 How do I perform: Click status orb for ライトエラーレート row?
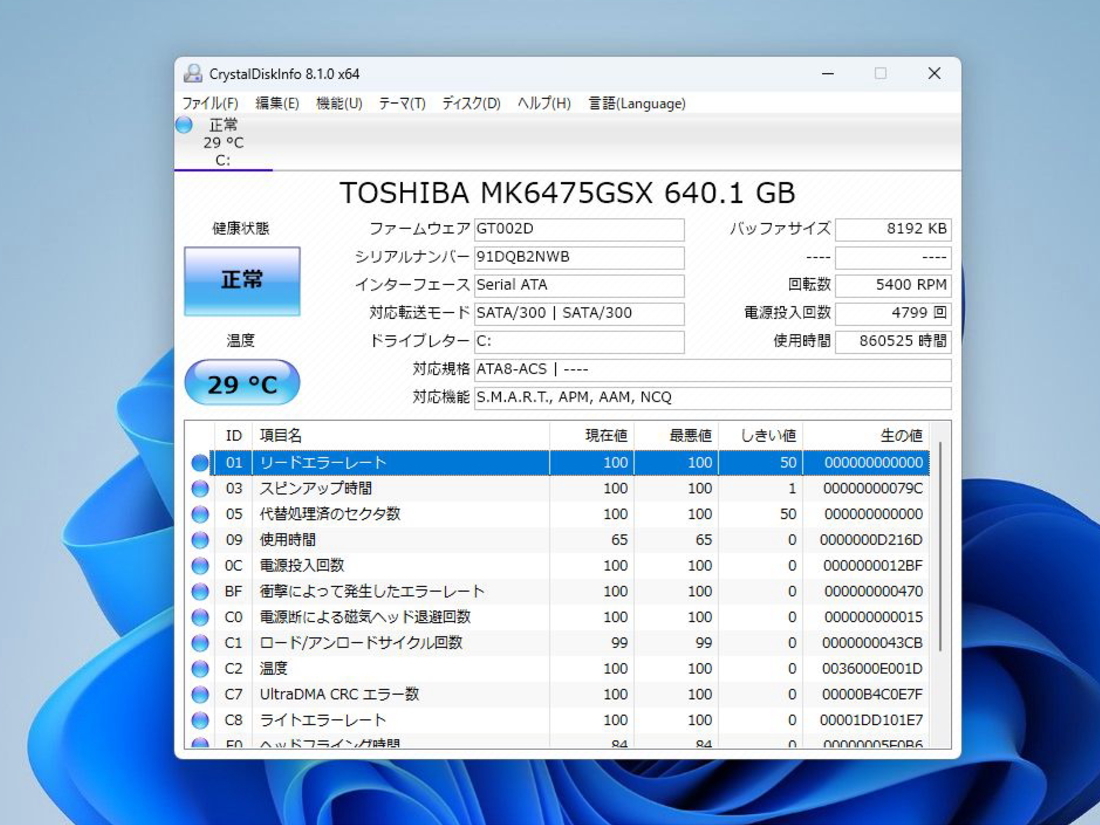(x=200, y=720)
